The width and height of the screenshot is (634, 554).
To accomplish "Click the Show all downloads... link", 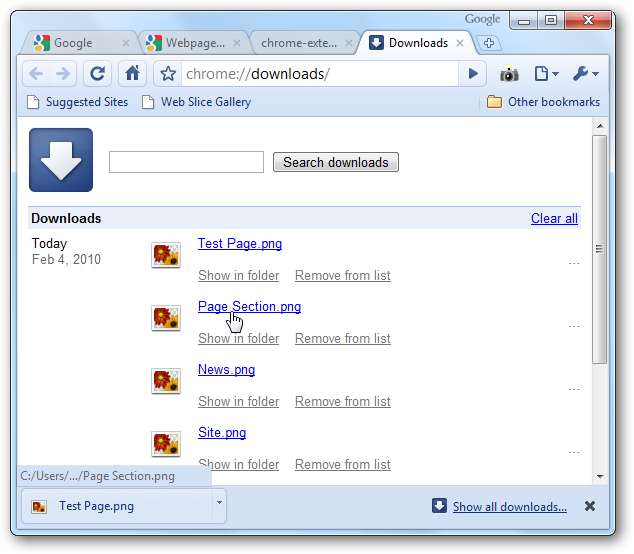I will click(x=509, y=507).
